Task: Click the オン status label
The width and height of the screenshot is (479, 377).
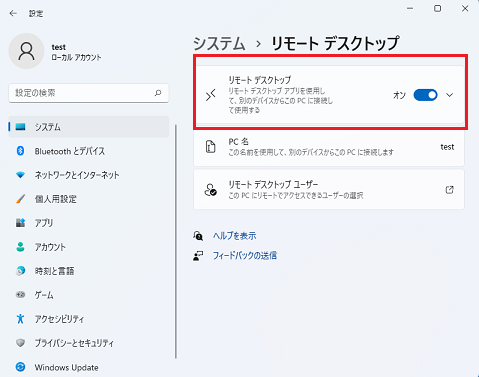Action: (399, 95)
